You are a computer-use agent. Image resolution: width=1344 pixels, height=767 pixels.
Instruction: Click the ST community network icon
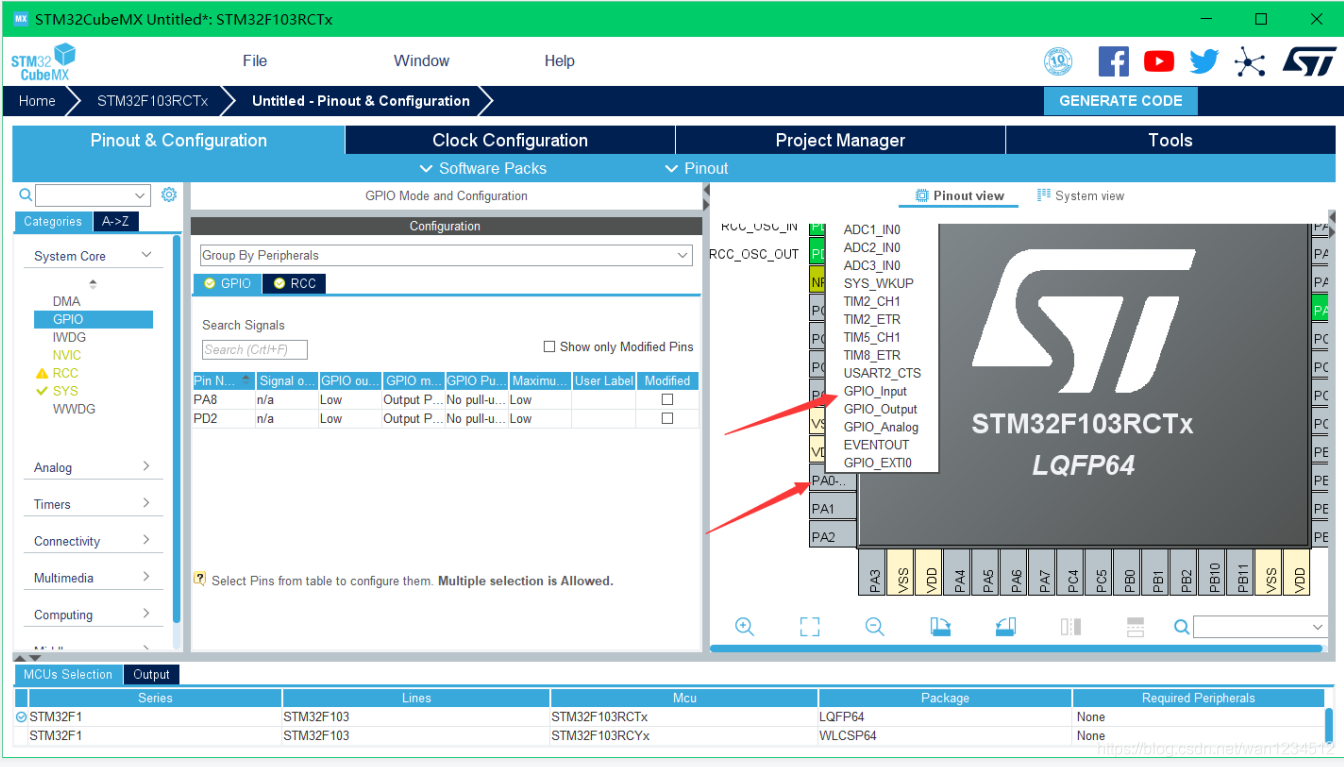(x=1249, y=62)
